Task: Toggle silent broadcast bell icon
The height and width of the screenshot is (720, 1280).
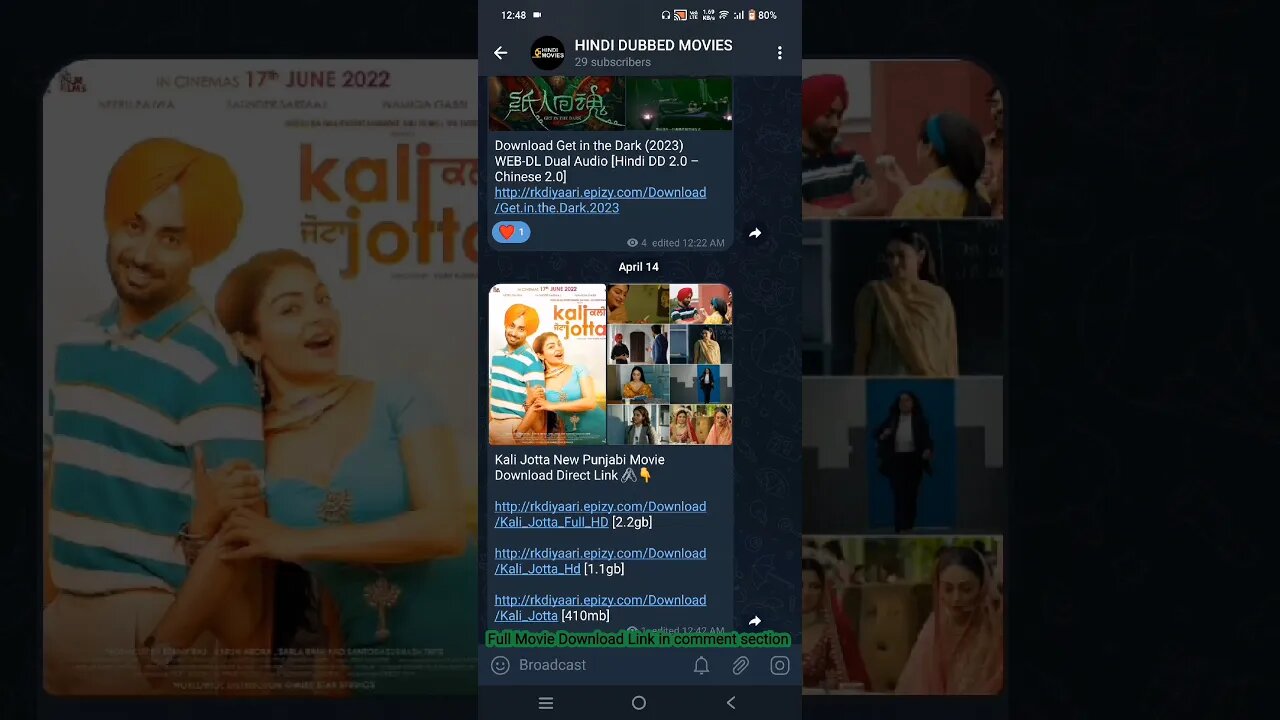Action: click(702, 665)
